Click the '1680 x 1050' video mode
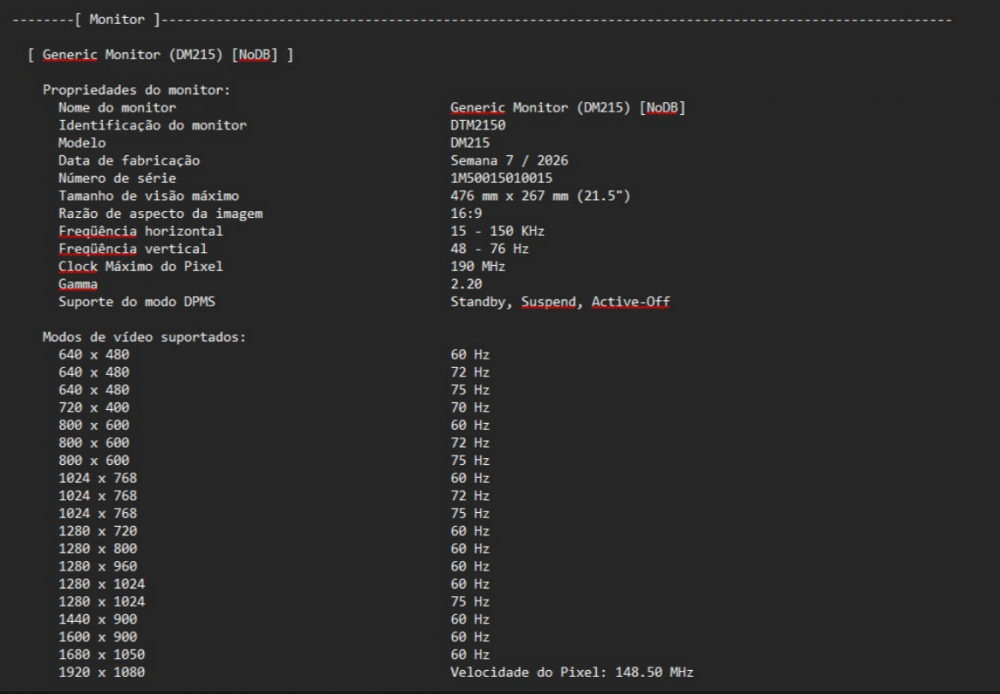This screenshot has height=694, width=1000. coord(102,654)
